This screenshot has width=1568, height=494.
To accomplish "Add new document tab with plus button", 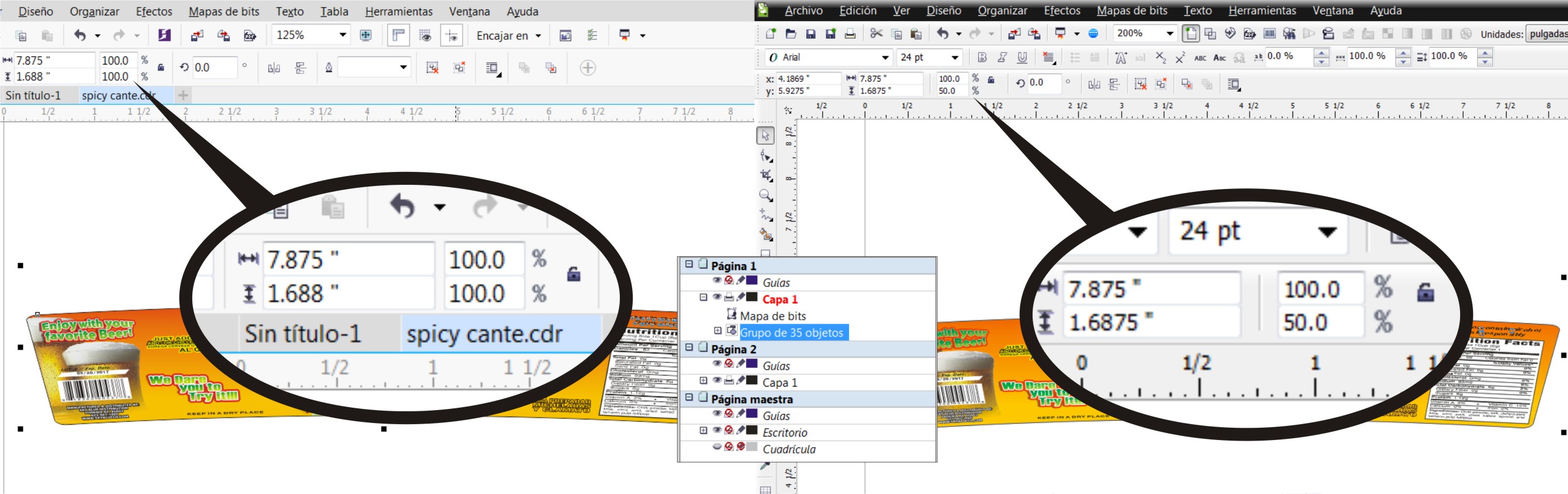I will pyautogui.click(x=182, y=95).
